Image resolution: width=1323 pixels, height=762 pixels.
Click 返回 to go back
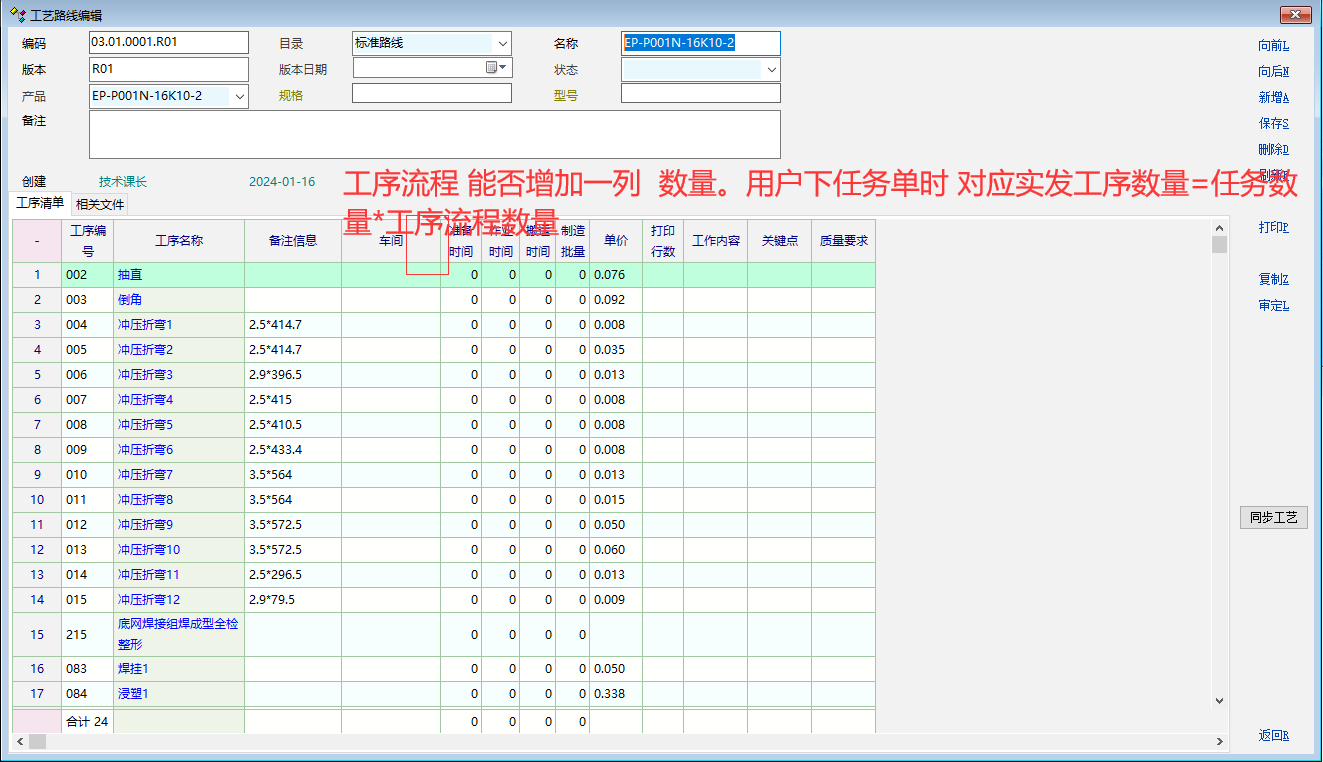pyautogui.click(x=1273, y=736)
